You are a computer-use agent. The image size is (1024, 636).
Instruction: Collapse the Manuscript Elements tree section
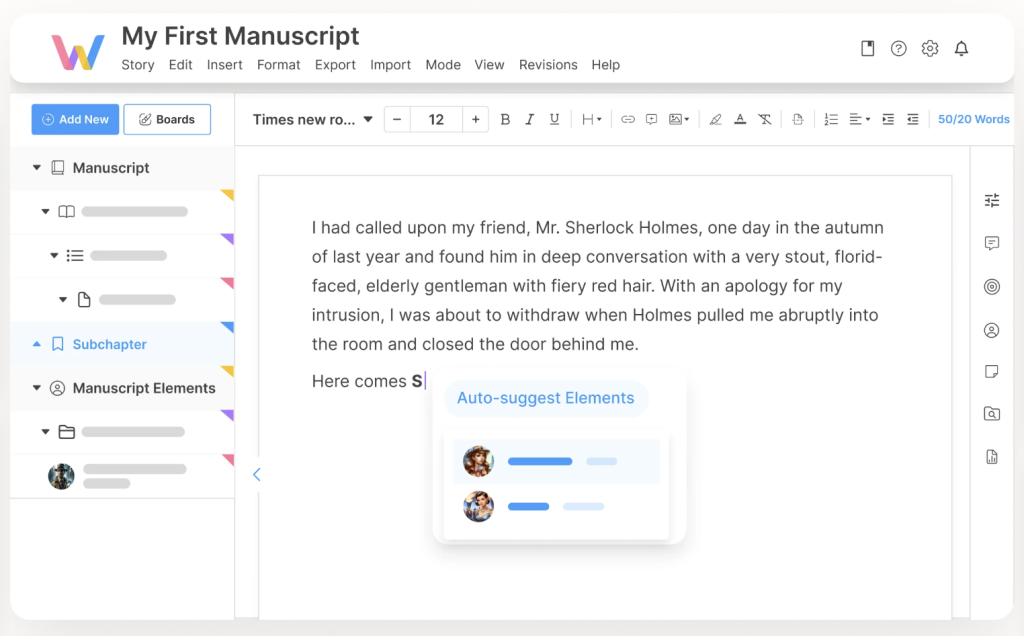(x=37, y=388)
